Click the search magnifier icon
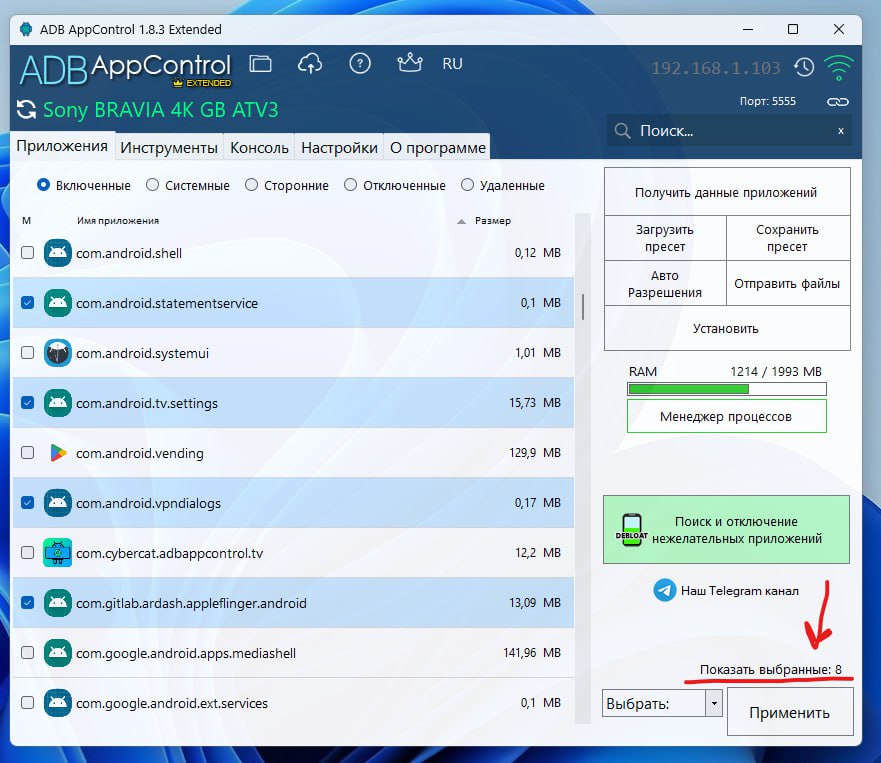Image resolution: width=881 pixels, height=763 pixels. tap(622, 131)
